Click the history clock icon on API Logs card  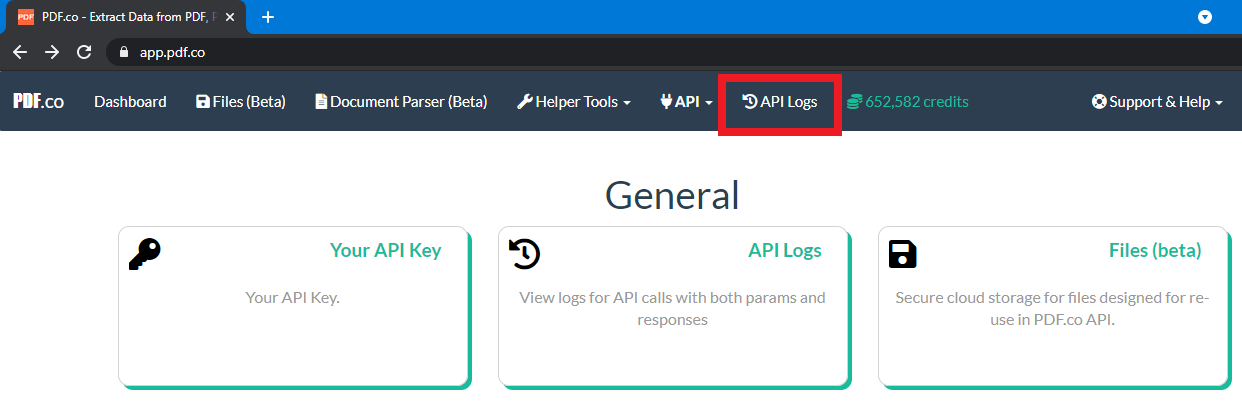pyautogui.click(x=525, y=253)
